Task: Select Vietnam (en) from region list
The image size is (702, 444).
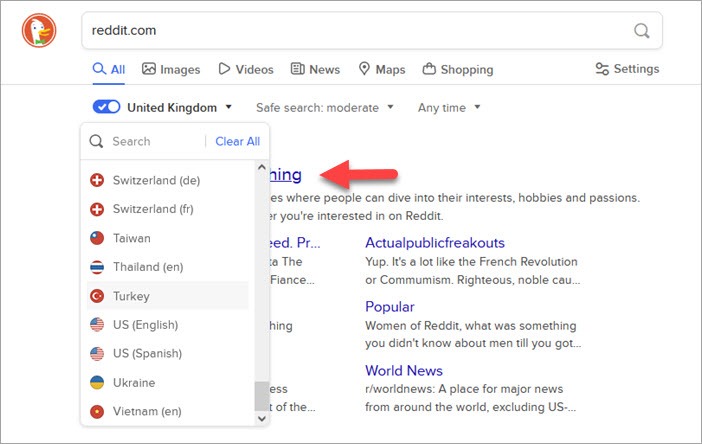Action: [167, 411]
